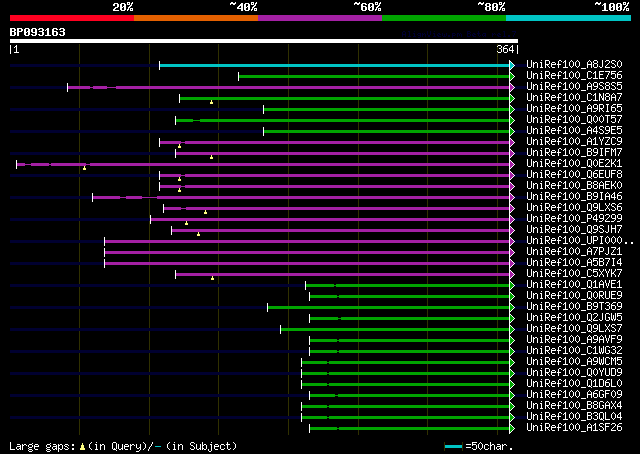Select the UniRef100_A4S9E5 label
Viewport: 640px width, 454px height.
pos(574,131)
